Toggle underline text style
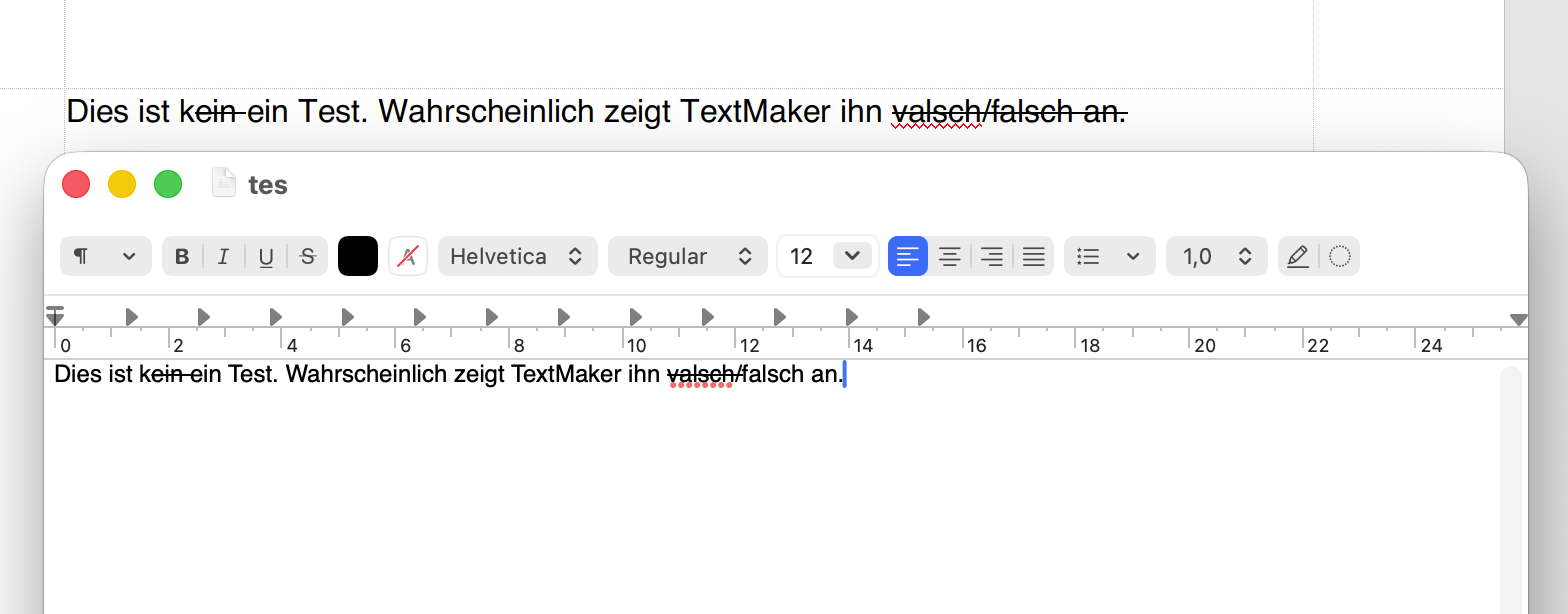Screen dimensions: 1568x614 click(266, 257)
